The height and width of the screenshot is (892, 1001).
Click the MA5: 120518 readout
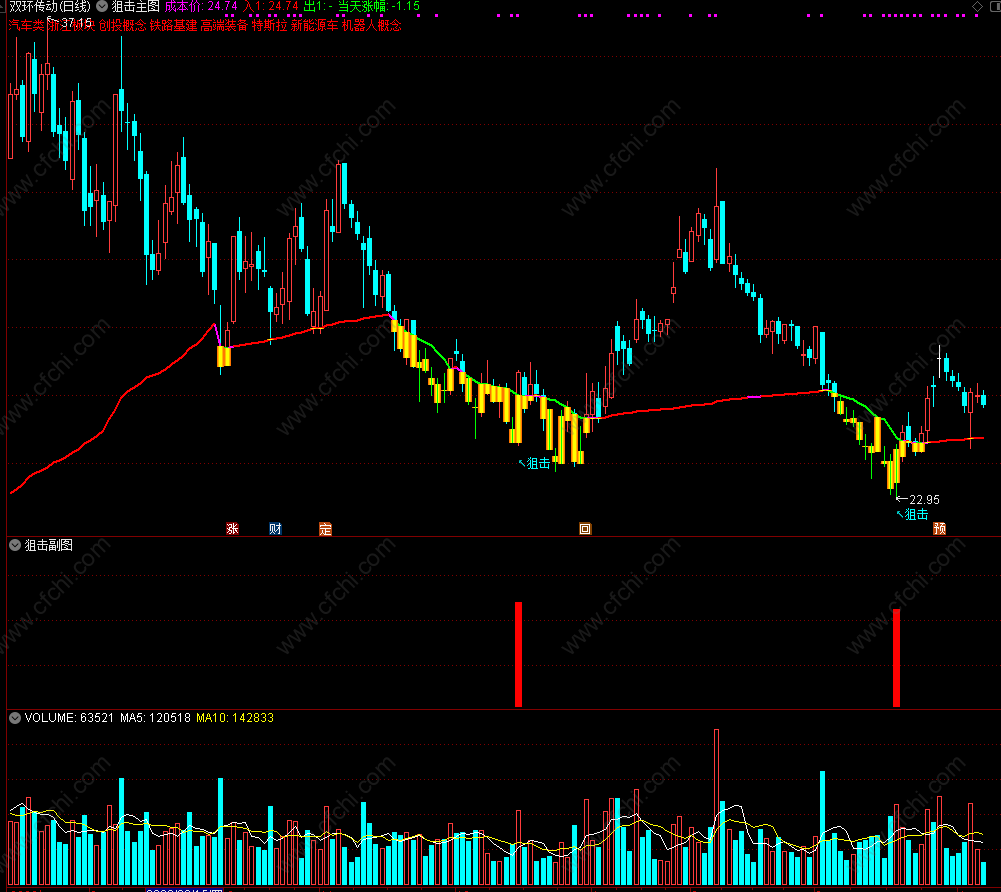[155, 718]
